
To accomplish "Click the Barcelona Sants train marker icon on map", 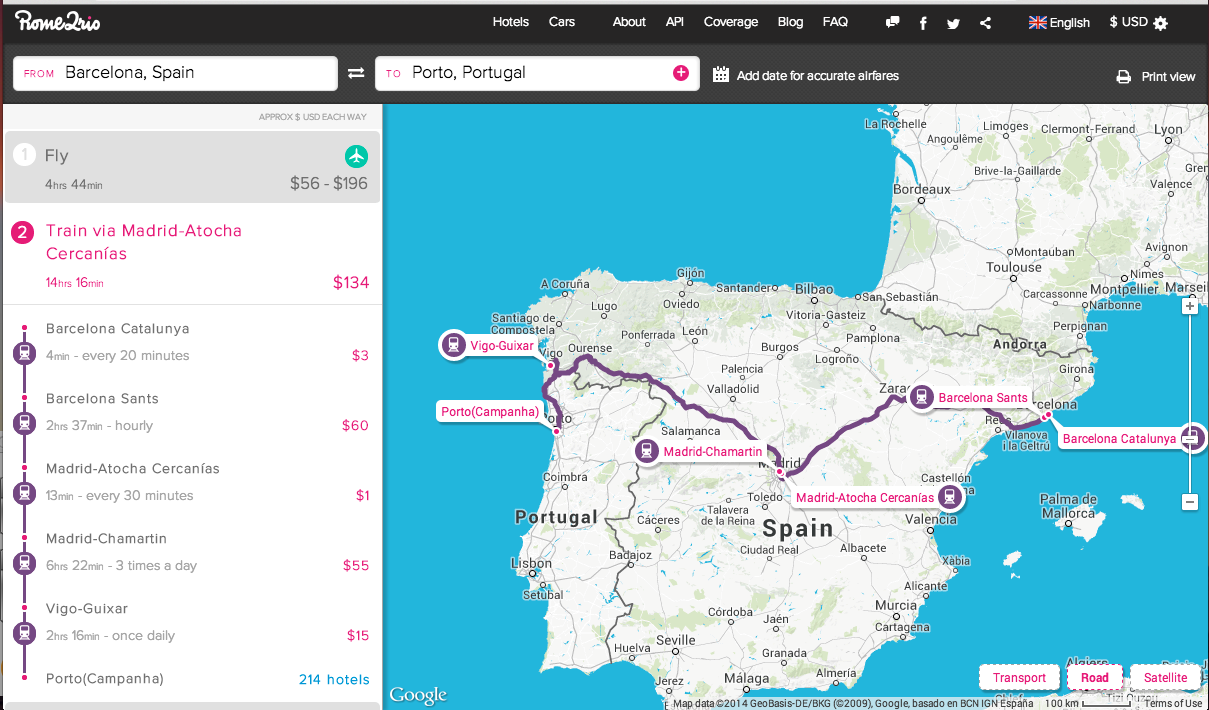I will [x=921, y=397].
